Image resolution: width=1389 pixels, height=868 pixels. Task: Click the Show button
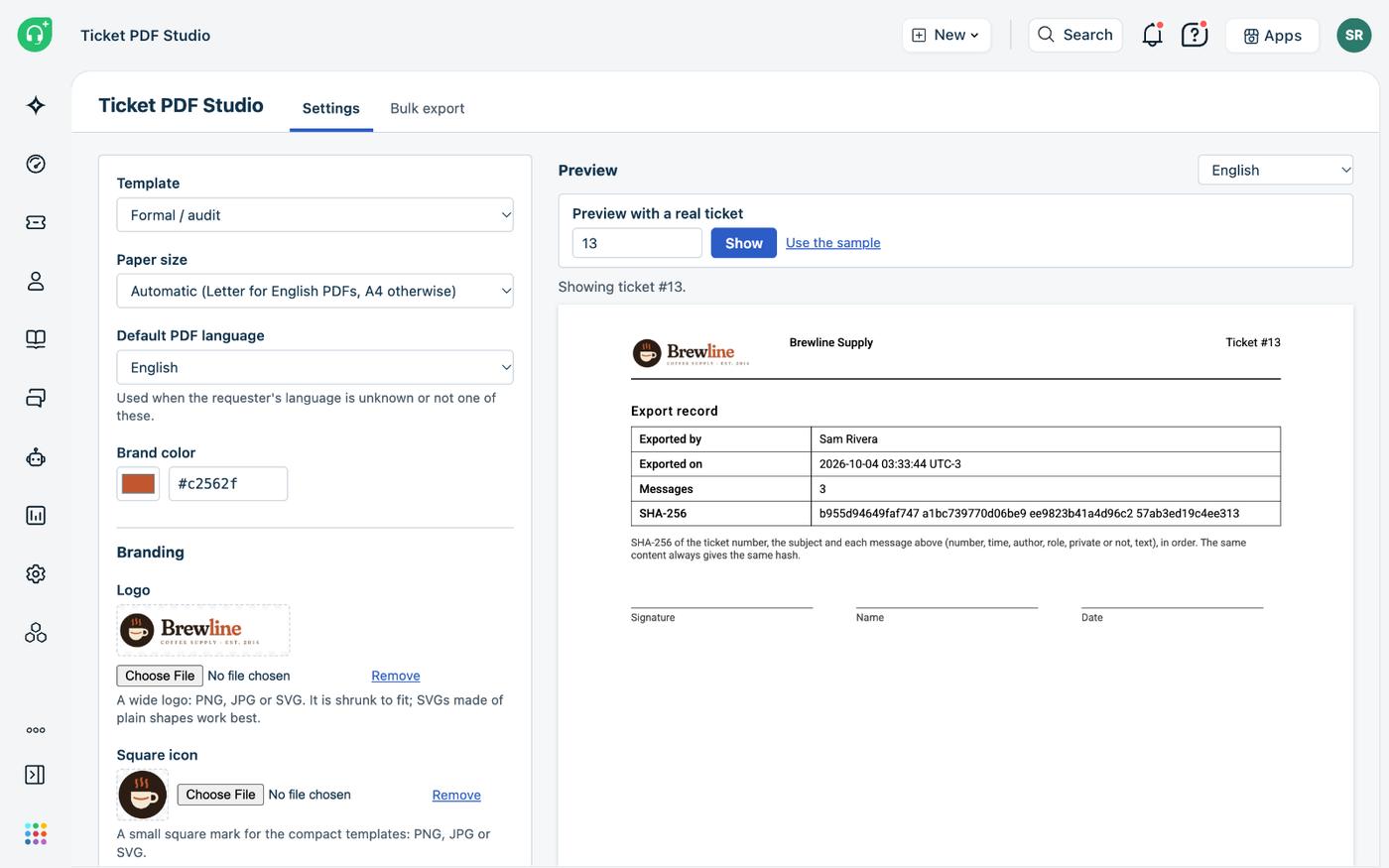[x=744, y=243]
